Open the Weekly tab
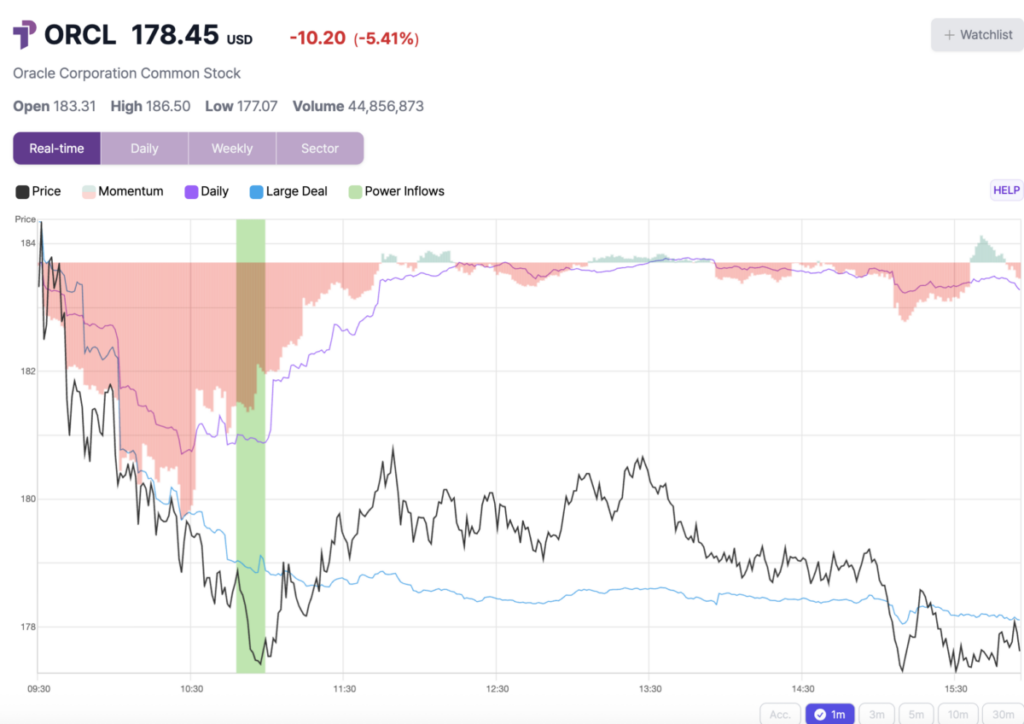1024x724 pixels. tap(232, 148)
